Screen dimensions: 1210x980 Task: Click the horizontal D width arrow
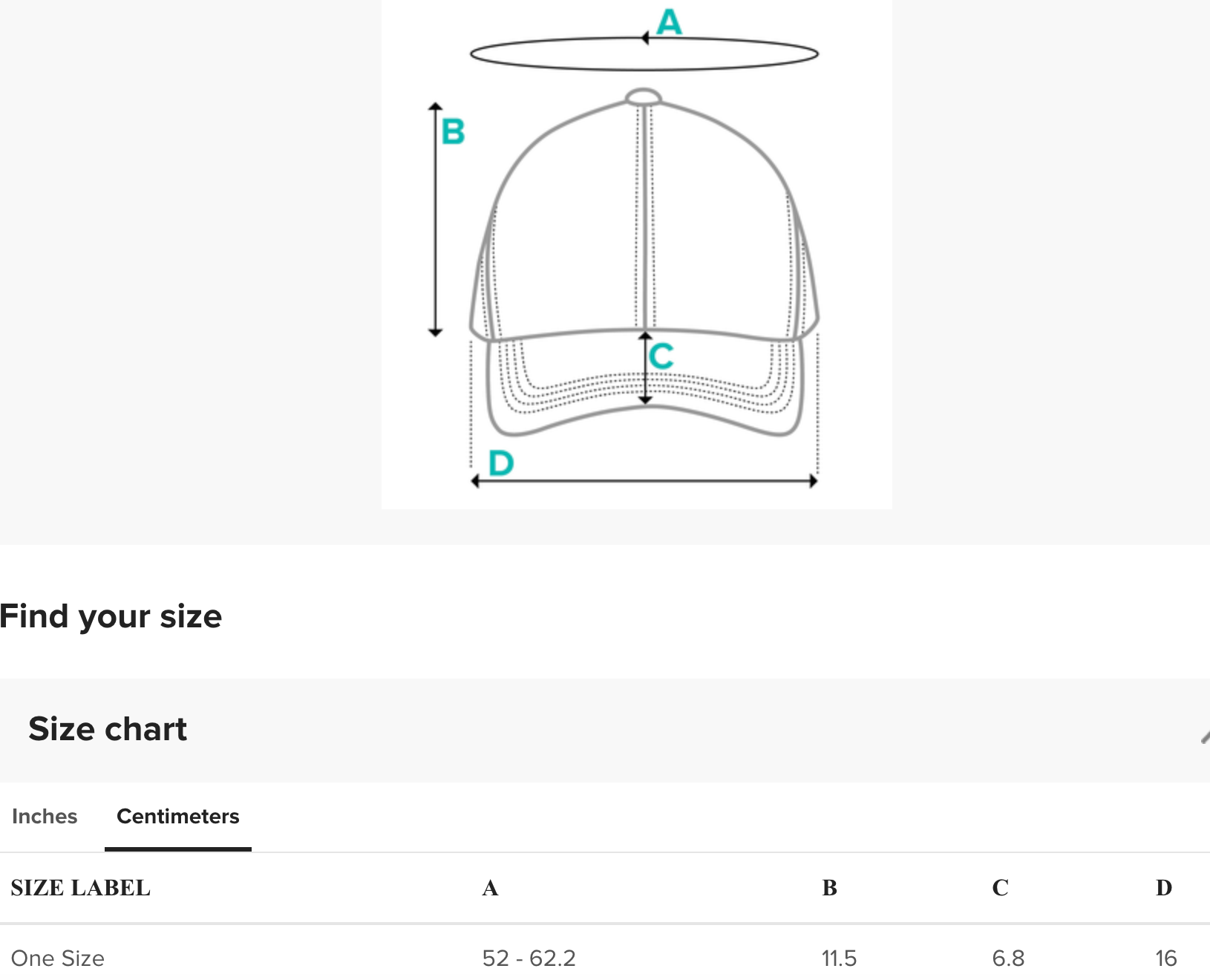(x=644, y=481)
